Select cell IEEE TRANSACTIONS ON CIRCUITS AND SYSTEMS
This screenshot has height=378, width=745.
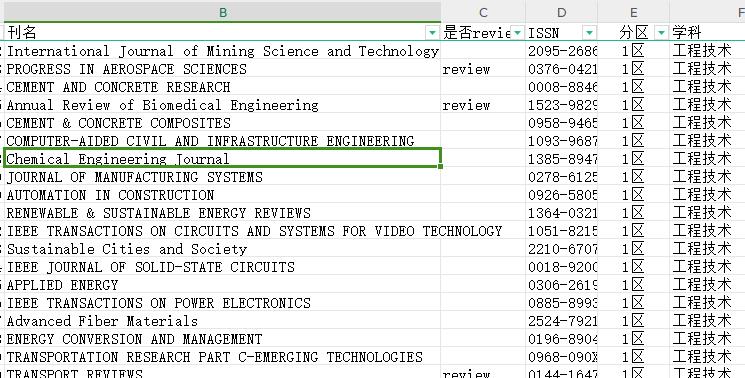(x=222, y=231)
